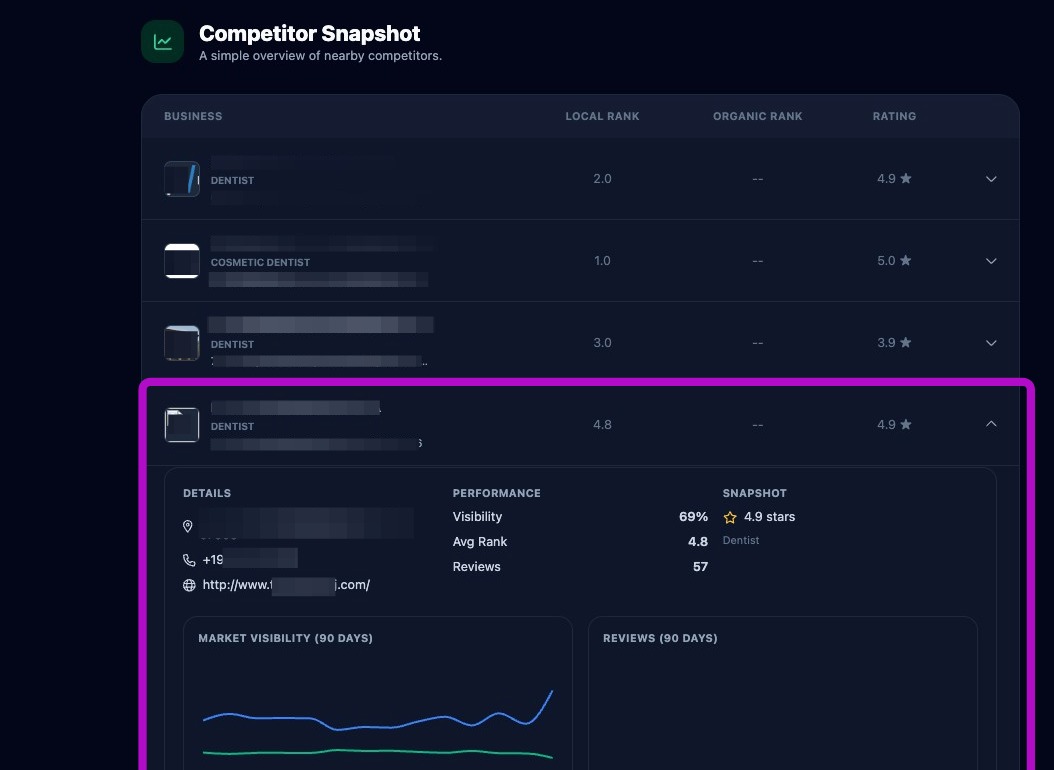
Task: Select the RATING column header
Action: pos(894,116)
